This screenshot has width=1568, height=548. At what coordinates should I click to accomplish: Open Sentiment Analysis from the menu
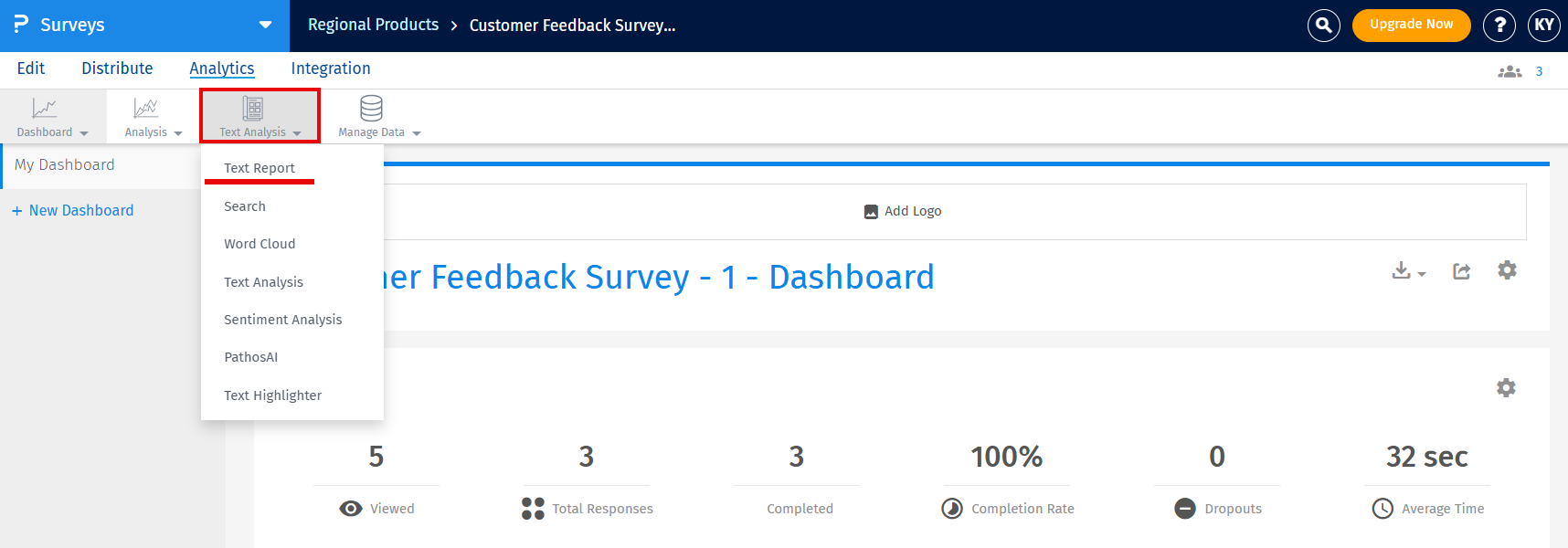282,320
